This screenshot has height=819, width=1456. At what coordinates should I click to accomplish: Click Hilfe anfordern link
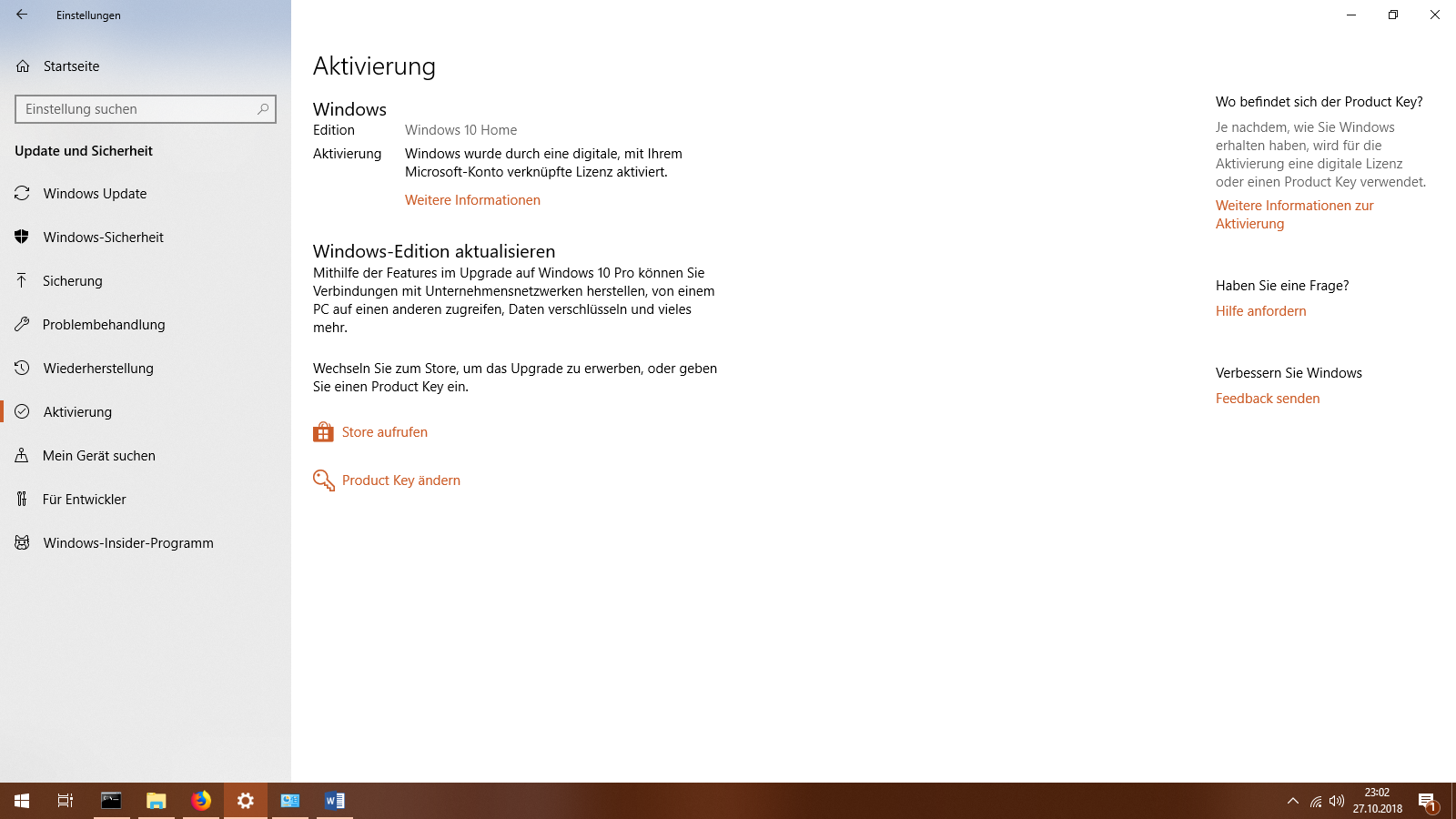pos(1260,311)
